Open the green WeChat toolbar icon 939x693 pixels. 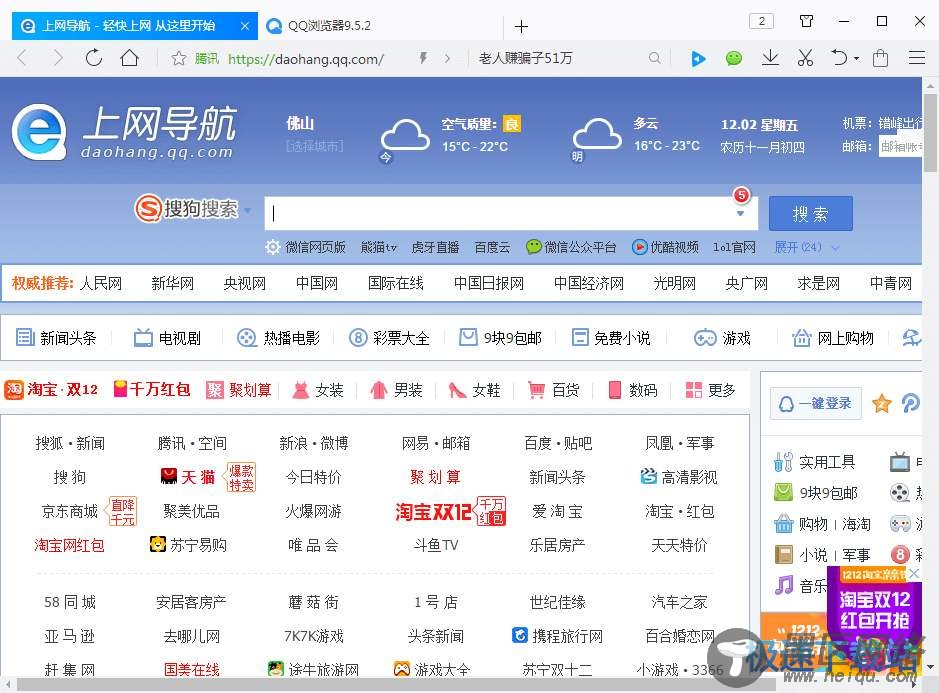[734, 58]
